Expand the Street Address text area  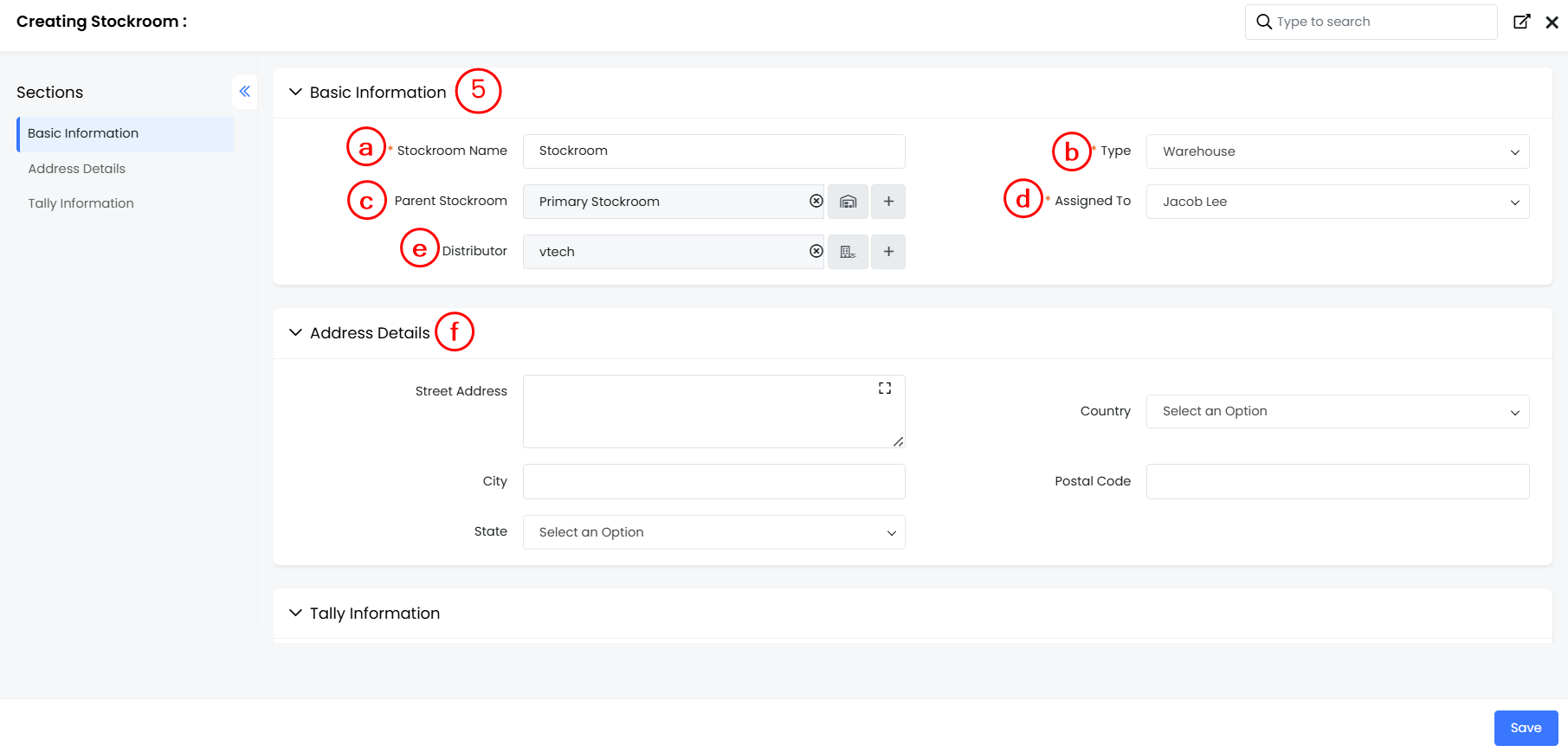coord(884,389)
